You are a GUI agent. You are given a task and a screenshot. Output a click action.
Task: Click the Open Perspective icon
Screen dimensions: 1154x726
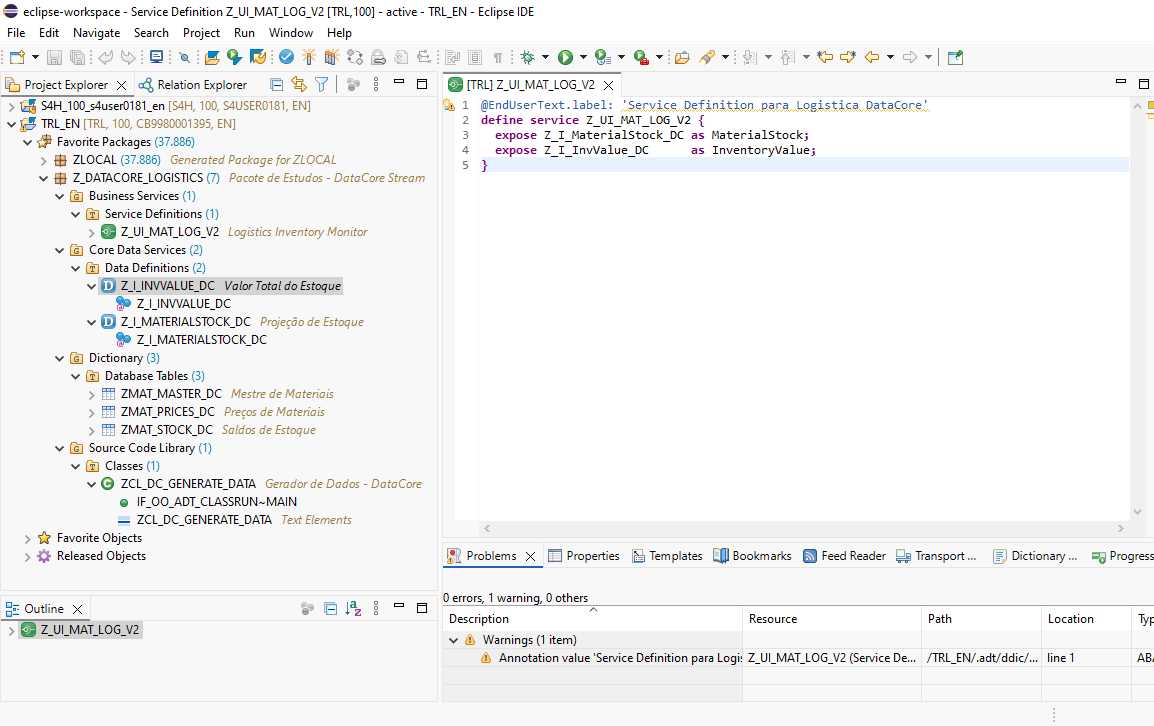pos(955,58)
